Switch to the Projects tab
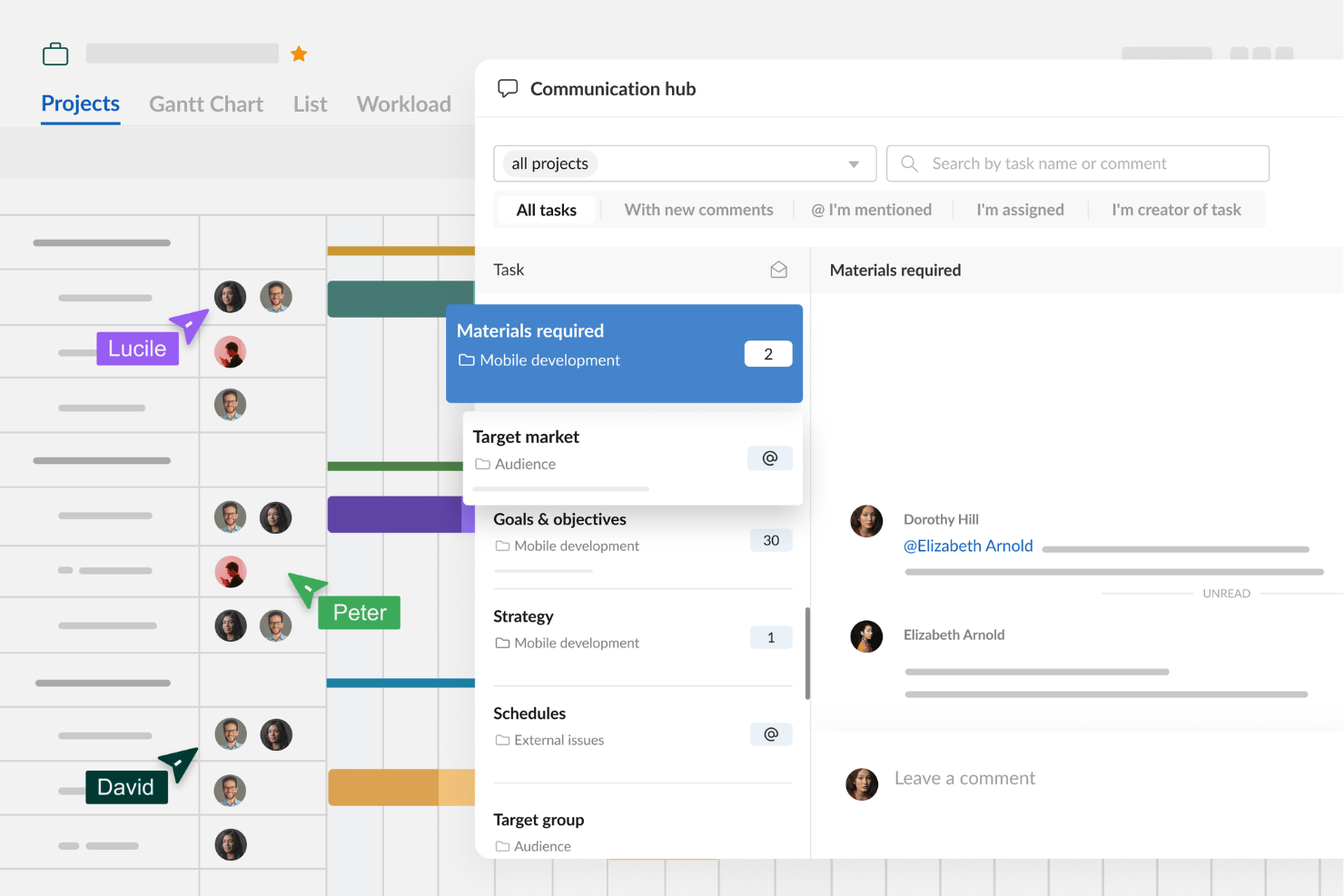The width and height of the screenshot is (1344, 896). [x=81, y=103]
